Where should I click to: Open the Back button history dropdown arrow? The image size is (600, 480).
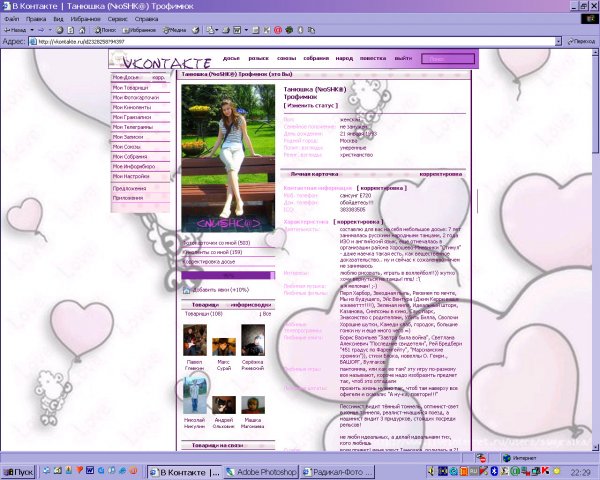tap(32, 30)
